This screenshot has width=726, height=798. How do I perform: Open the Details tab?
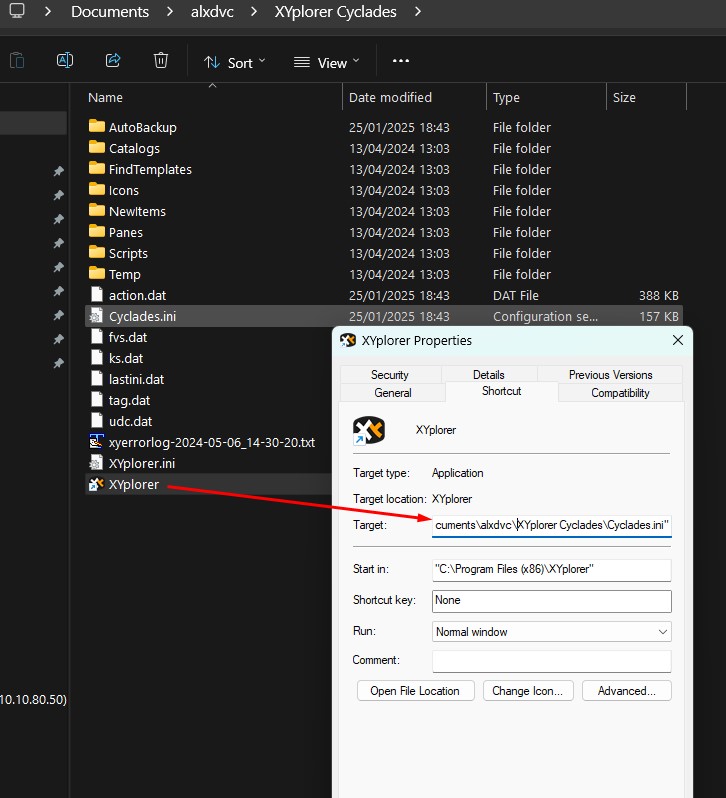coord(488,375)
